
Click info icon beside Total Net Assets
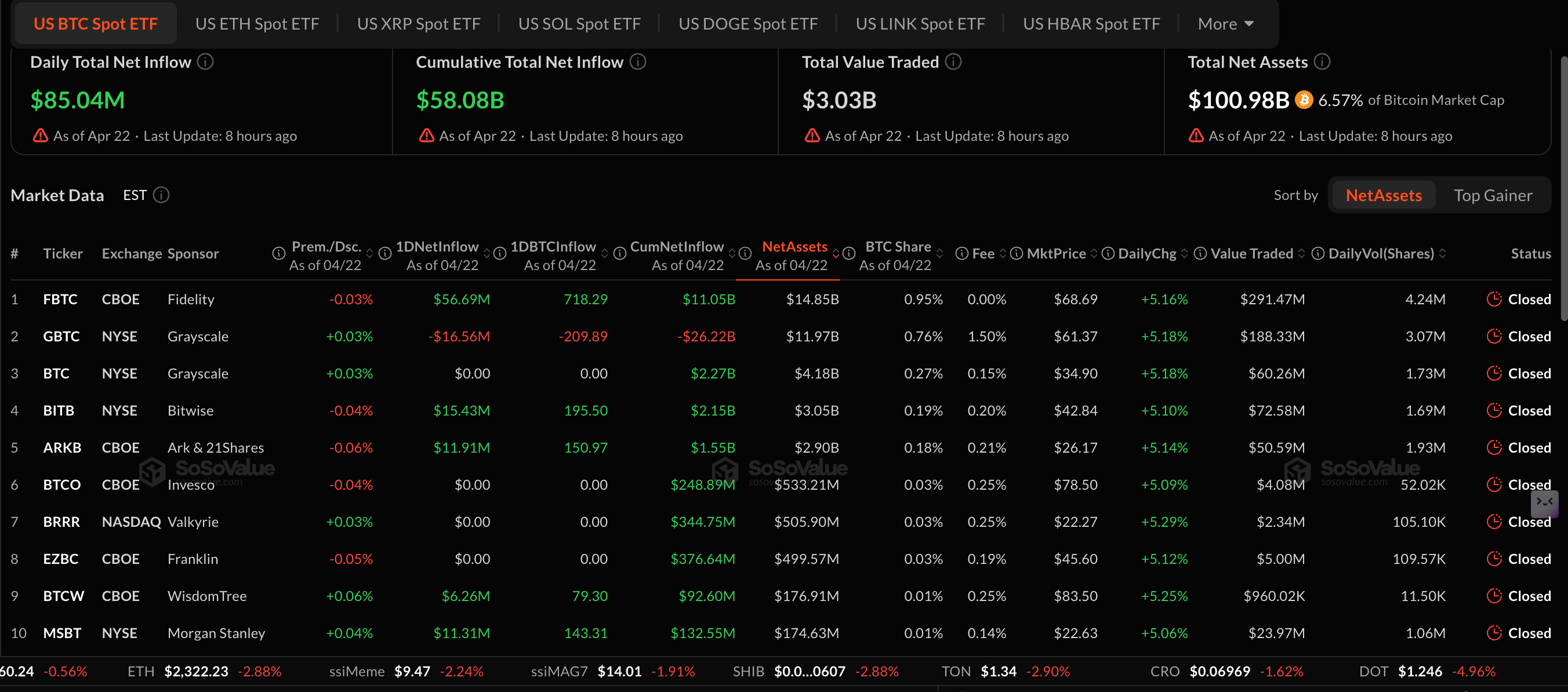(1322, 62)
